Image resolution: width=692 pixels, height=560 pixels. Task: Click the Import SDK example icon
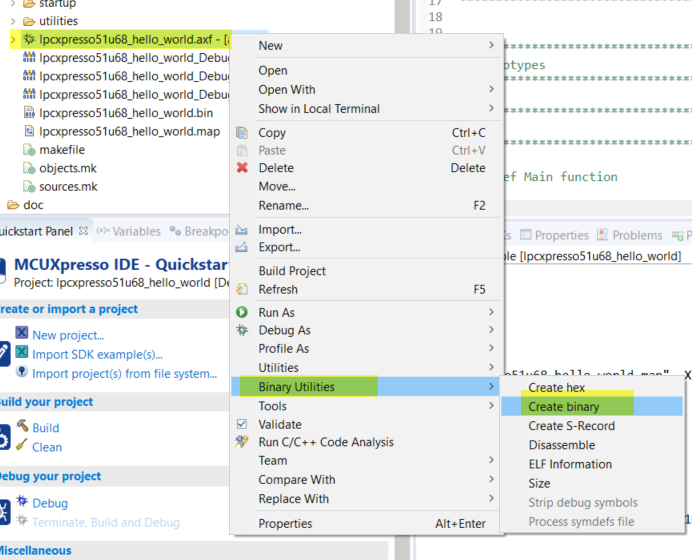click(x=22, y=353)
